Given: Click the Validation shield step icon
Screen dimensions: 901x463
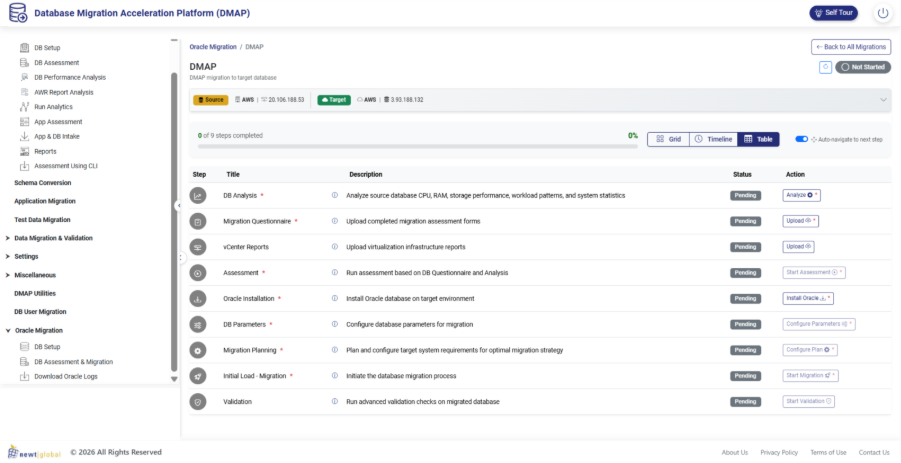Looking at the screenshot, I should pos(198,401).
